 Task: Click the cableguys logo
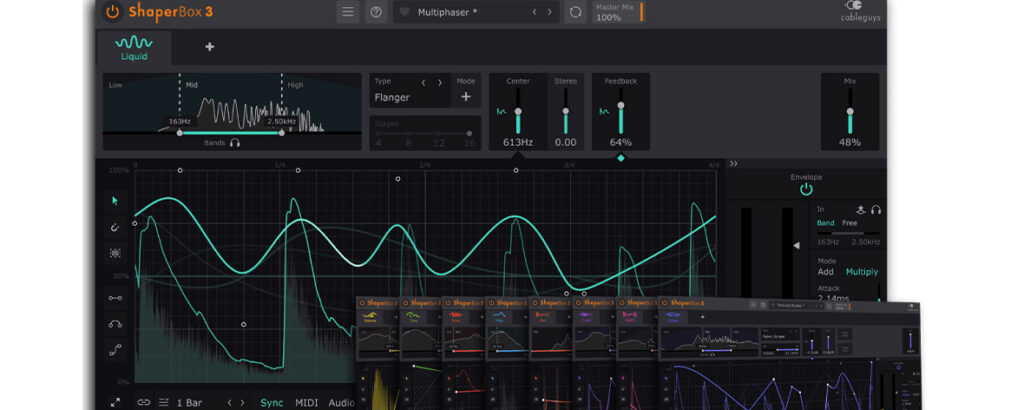pos(860,12)
